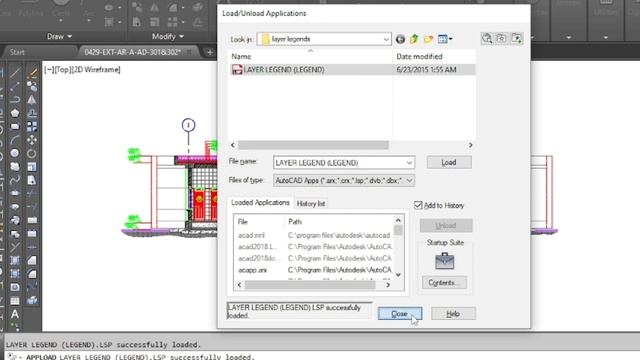This screenshot has width=640, height=360.
Task: Select the Mirror modify tool
Action: 32,100
